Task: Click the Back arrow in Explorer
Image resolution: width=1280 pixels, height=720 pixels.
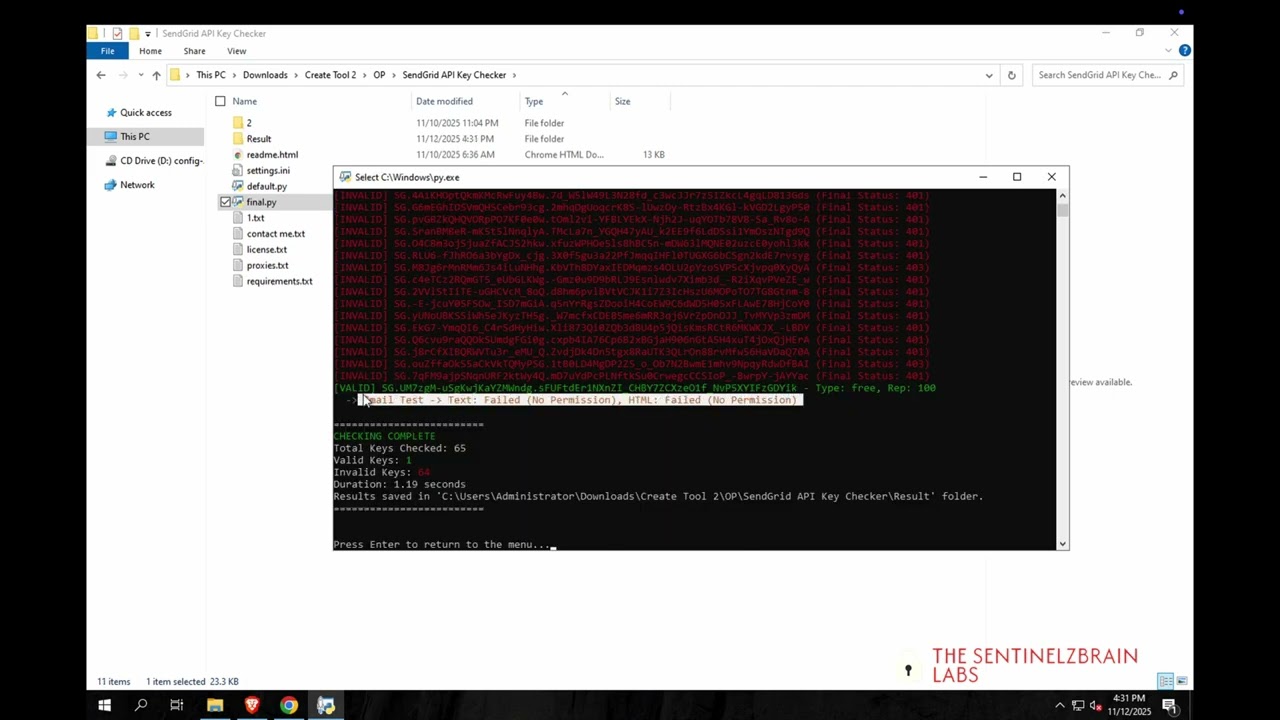Action: point(101,75)
